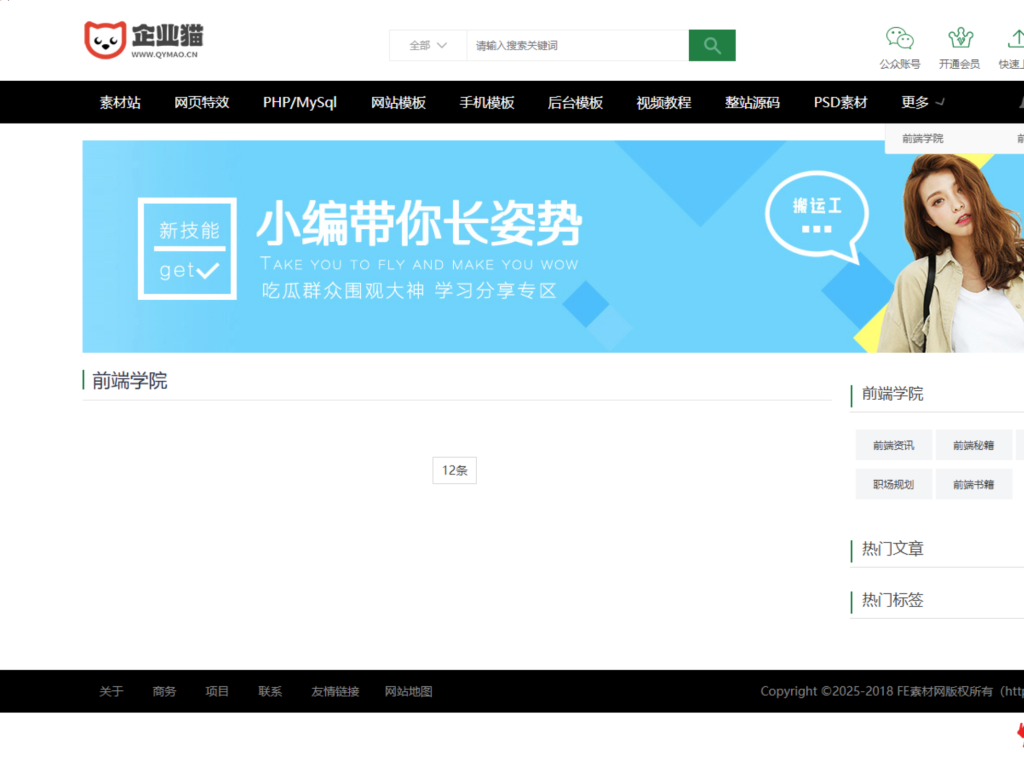Click the 12条 pagination button
The image size is (1024, 781).
(454, 469)
